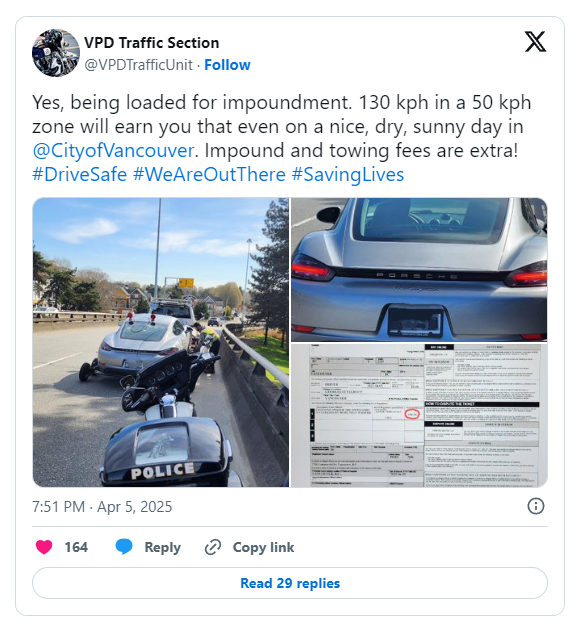Follow the VPDTrafficUnit account

click(227, 65)
